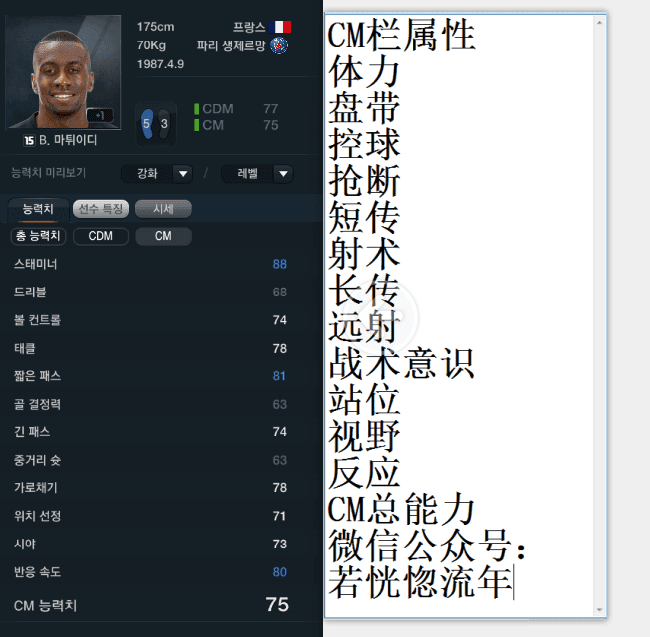Viewport: 650px width, 637px height.
Task: Click the France flag icon
Action: 280,27
